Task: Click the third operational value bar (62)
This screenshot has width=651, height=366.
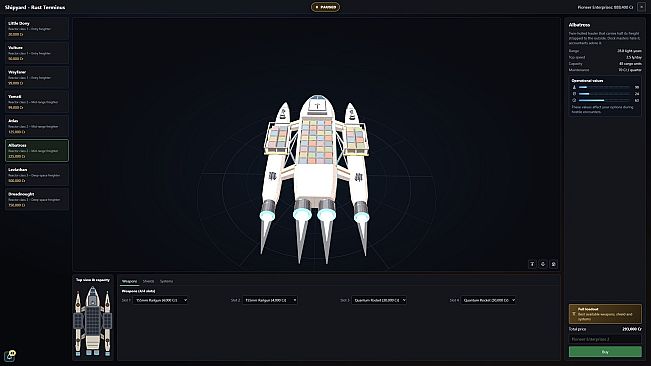Action: tap(604, 100)
